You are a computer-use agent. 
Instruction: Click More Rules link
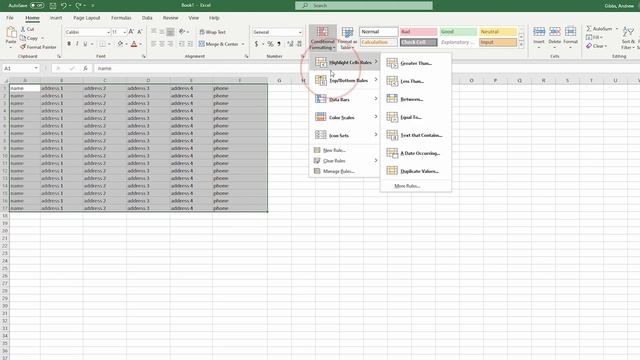(407, 186)
